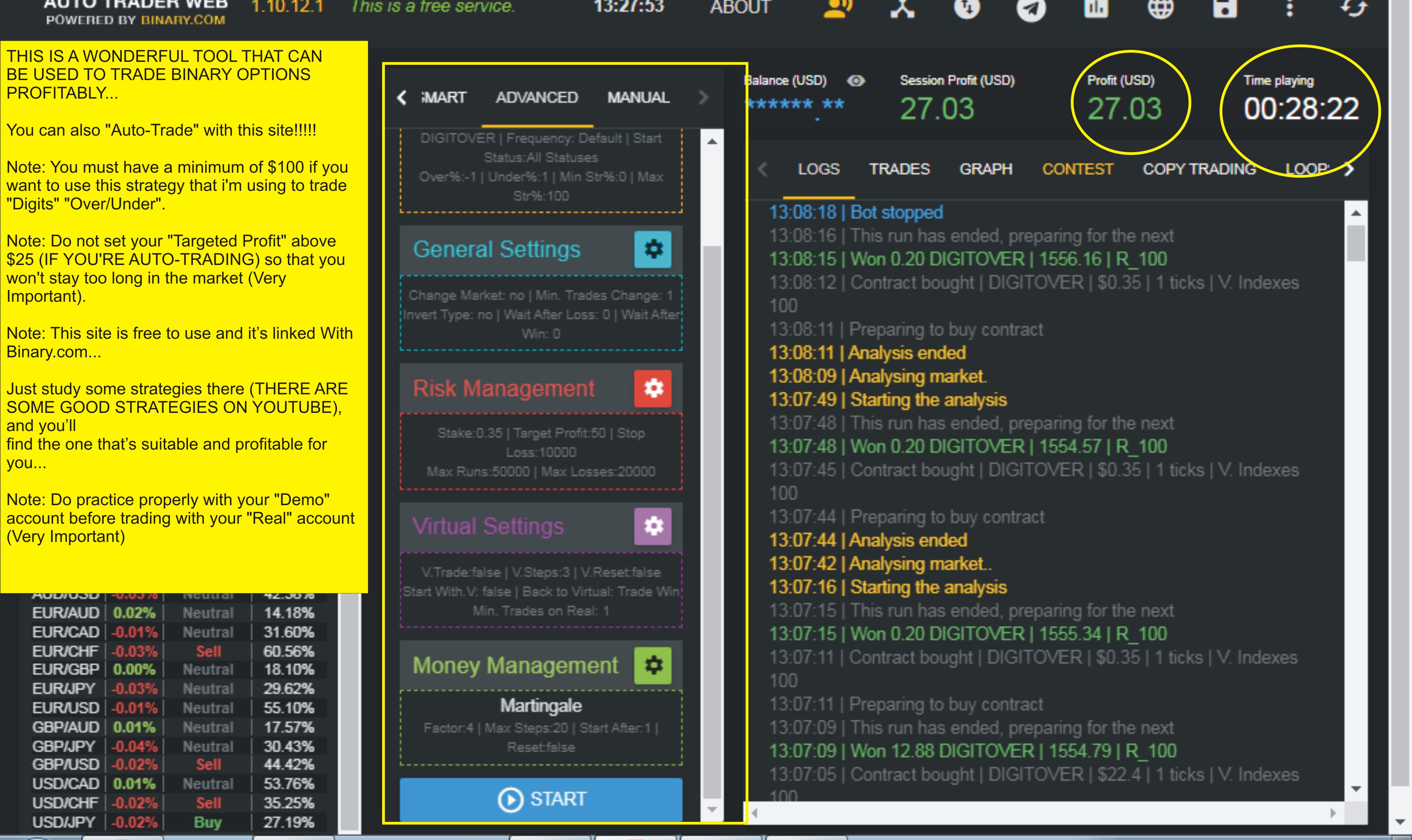The width and height of the screenshot is (1412, 840).
Task: Open General Settings gear button
Action: [653, 249]
